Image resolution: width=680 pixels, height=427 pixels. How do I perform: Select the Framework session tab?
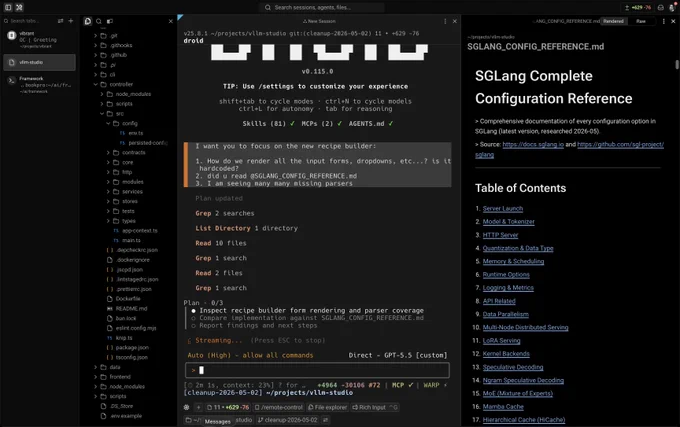point(39,85)
